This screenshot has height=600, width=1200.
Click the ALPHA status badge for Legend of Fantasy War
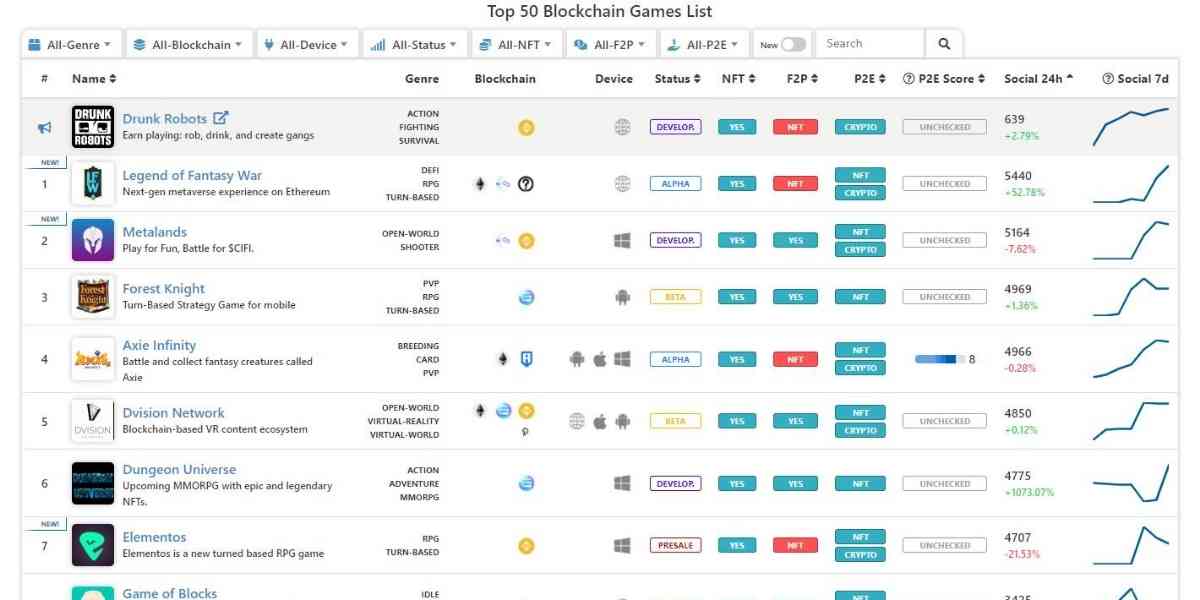coord(675,184)
